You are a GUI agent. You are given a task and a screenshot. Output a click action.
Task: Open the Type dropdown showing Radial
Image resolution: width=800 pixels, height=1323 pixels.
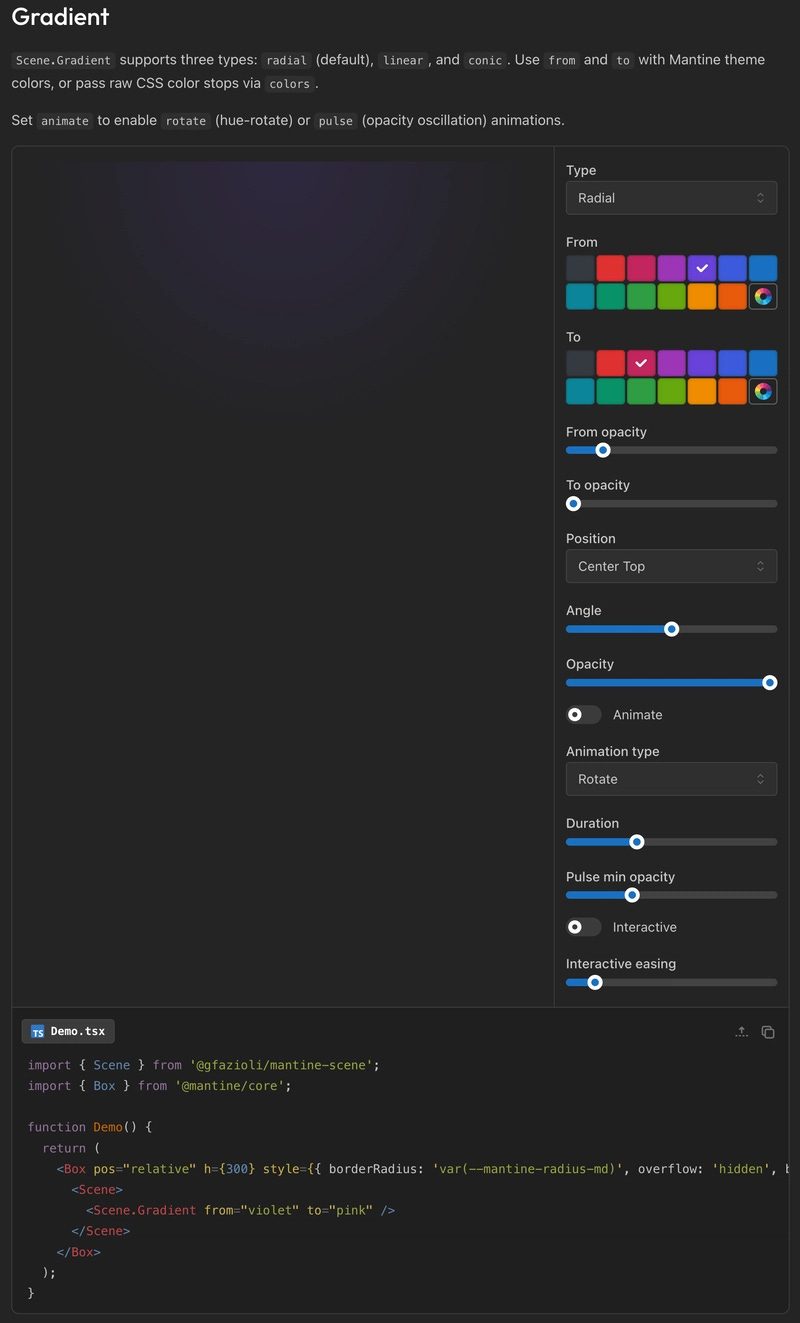671,197
